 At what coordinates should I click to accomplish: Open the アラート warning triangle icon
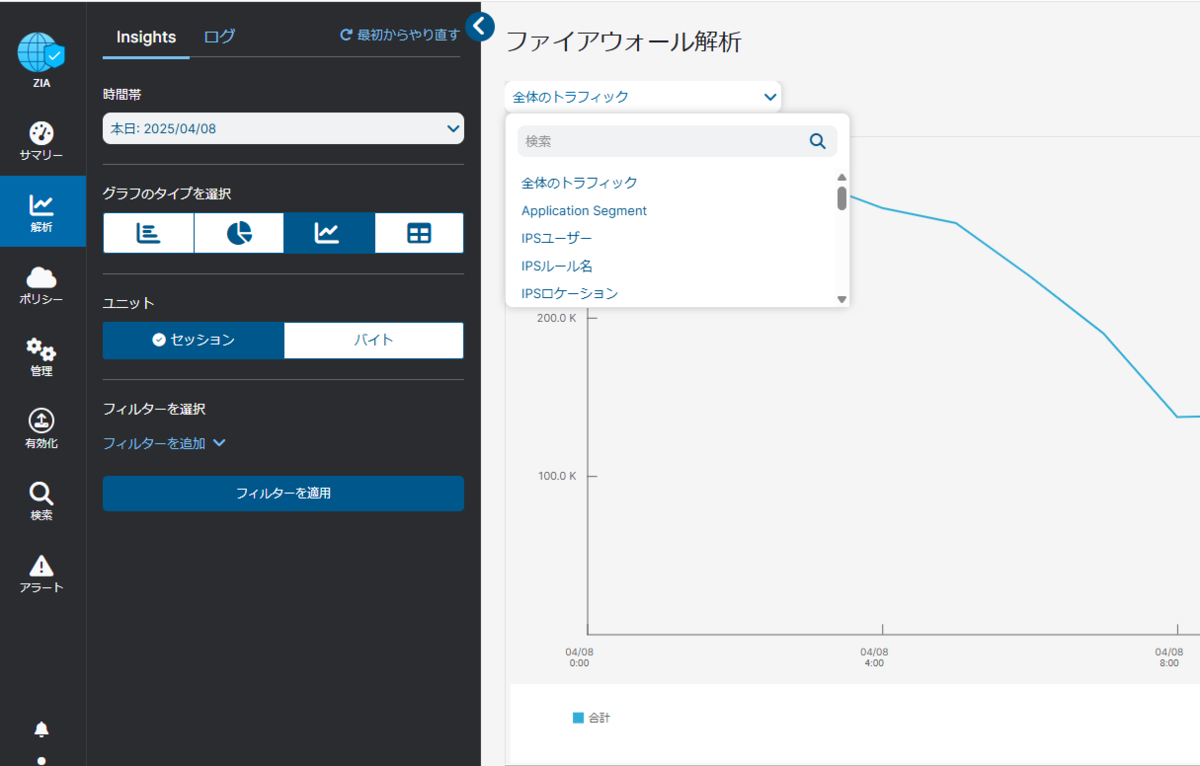[41, 566]
